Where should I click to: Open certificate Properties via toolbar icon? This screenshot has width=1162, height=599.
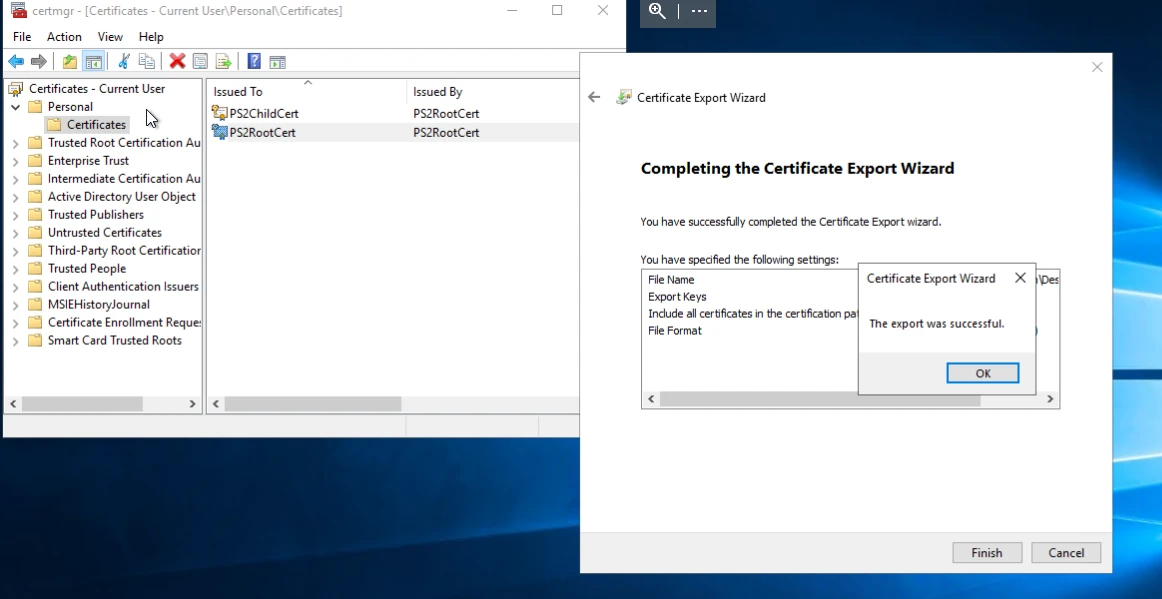coord(200,61)
